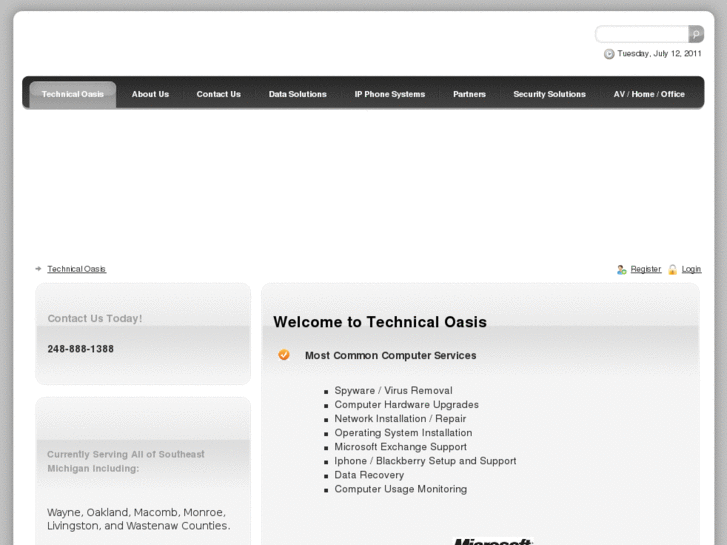Viewport: 727px width, 545px height.
Task: Open the About Us menu item
Action: (x=150, y=94)
